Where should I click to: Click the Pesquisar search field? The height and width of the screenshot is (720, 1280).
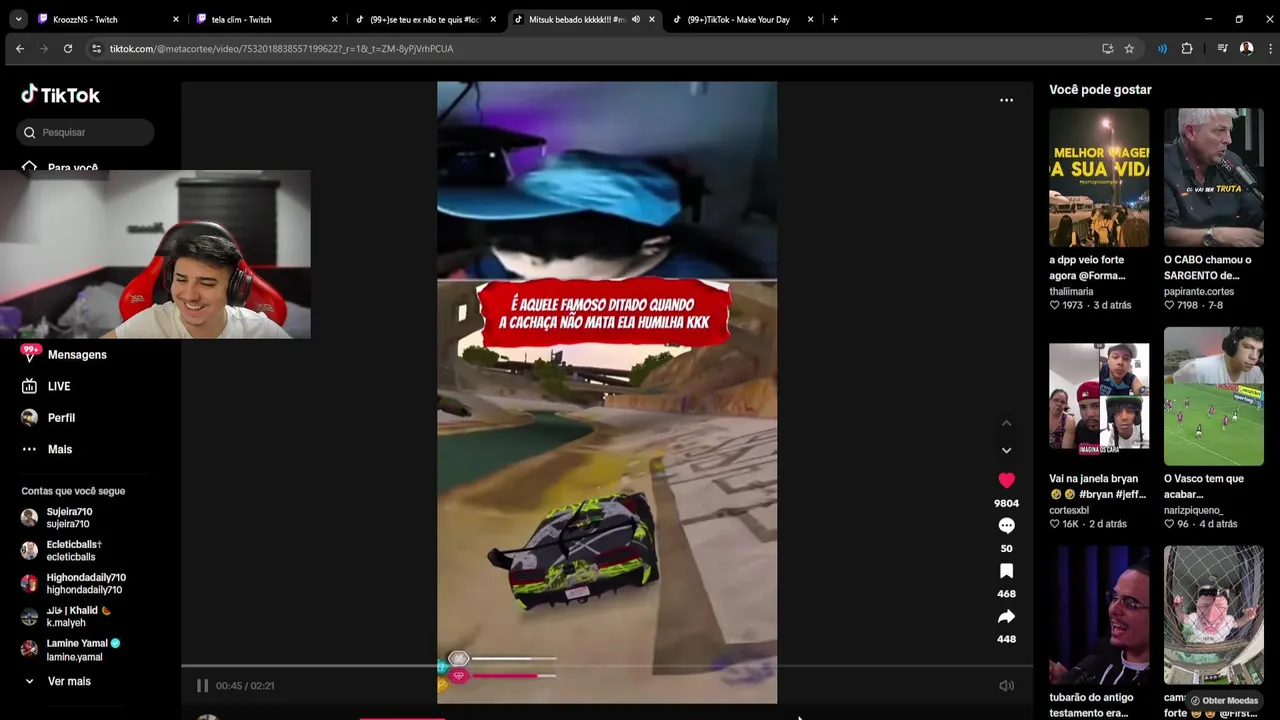point(85,132)
